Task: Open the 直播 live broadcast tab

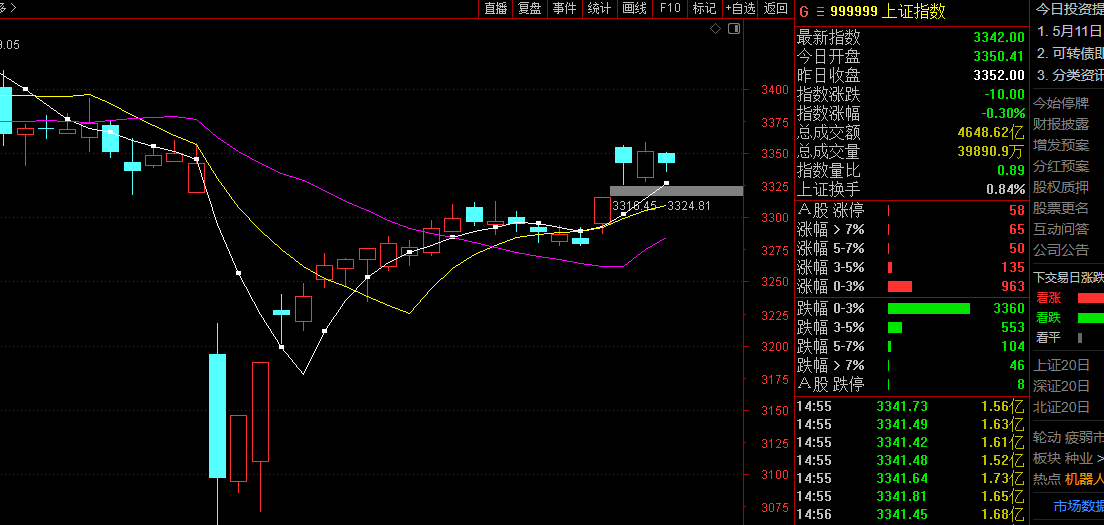Action: (x=496, y=8)
